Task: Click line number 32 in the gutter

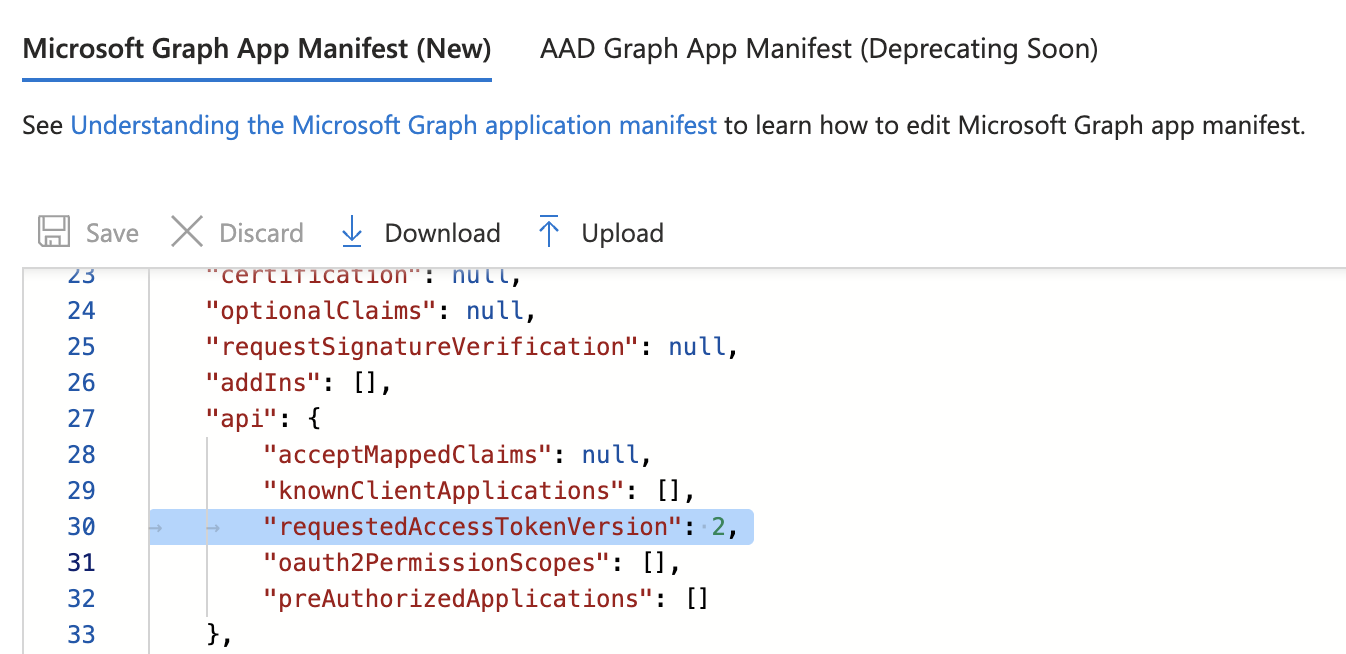Action: click(82, 598)
